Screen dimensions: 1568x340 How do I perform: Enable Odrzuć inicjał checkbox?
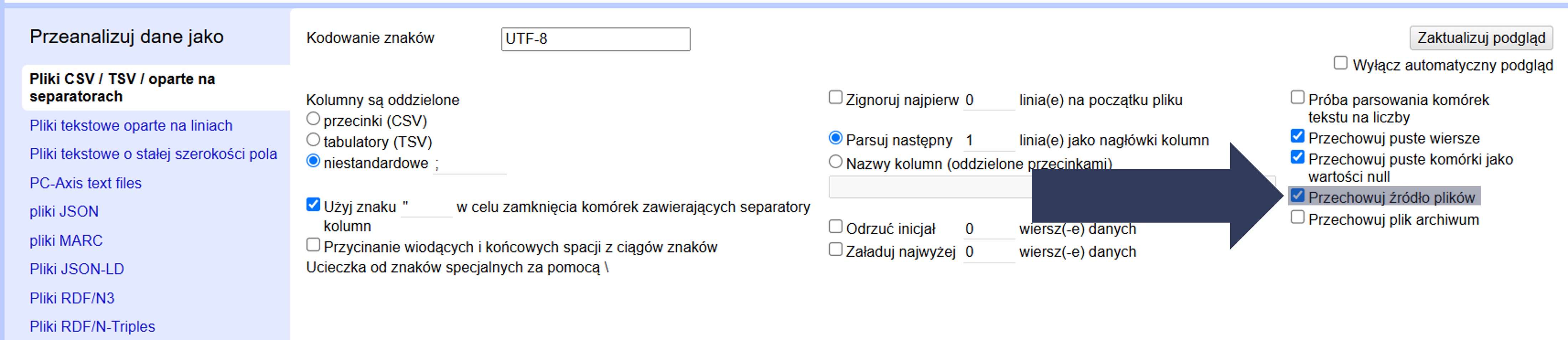(836, 227)
